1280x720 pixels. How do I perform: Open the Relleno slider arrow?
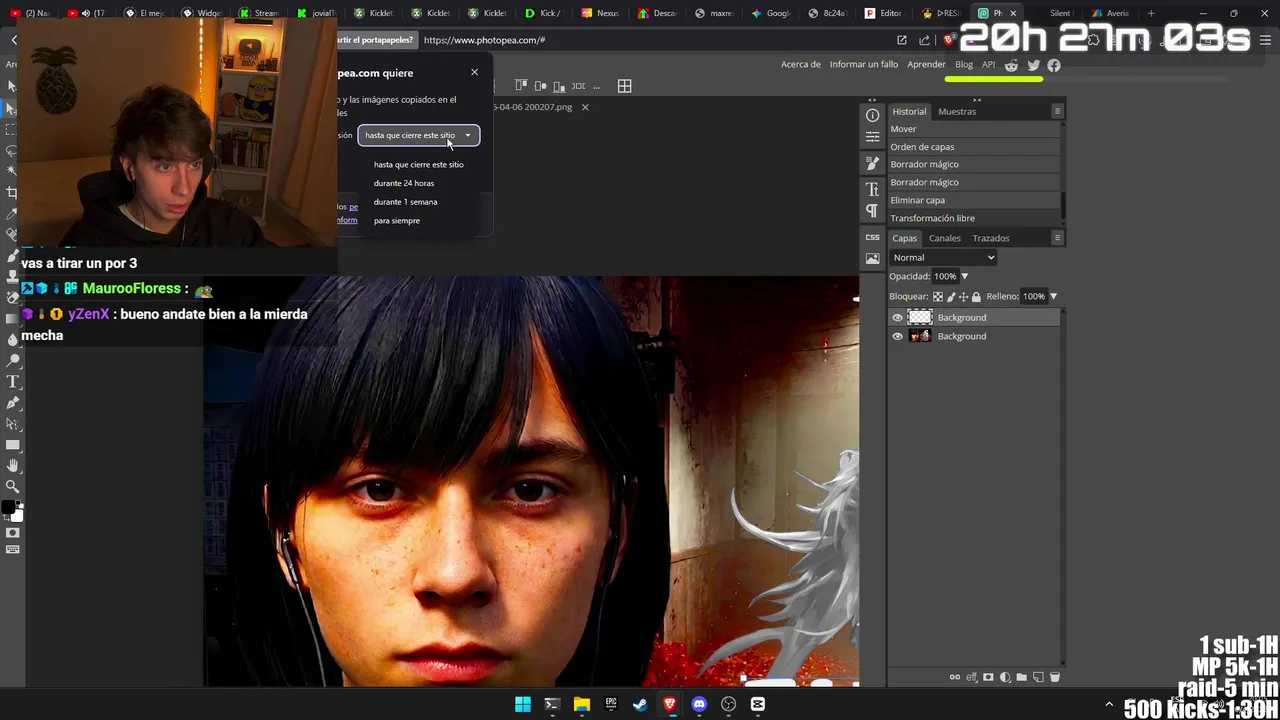(x=1053, y=296)
